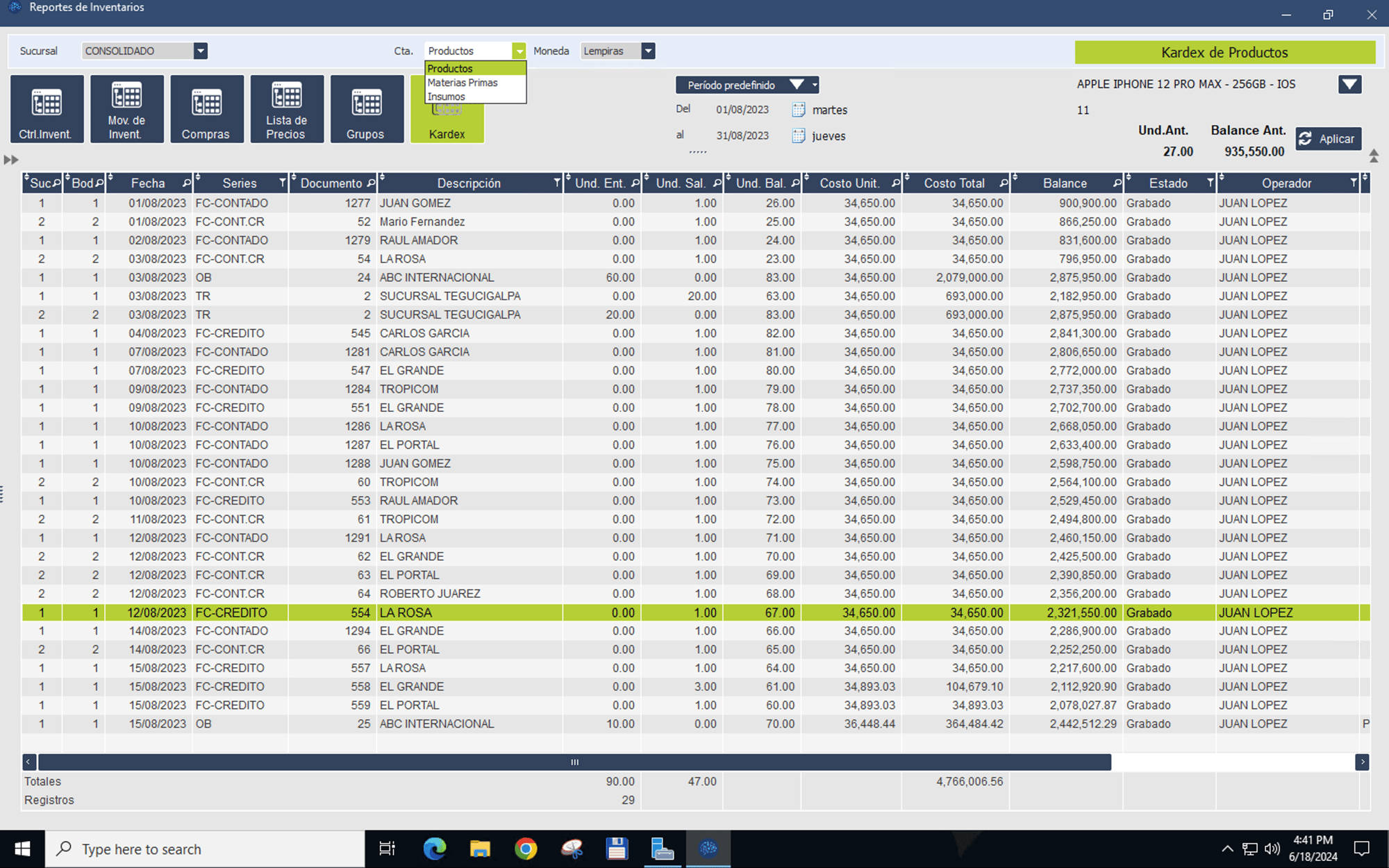
Task: Open the Ctrl.Invent. report
Action: click(x=47, y=109)
